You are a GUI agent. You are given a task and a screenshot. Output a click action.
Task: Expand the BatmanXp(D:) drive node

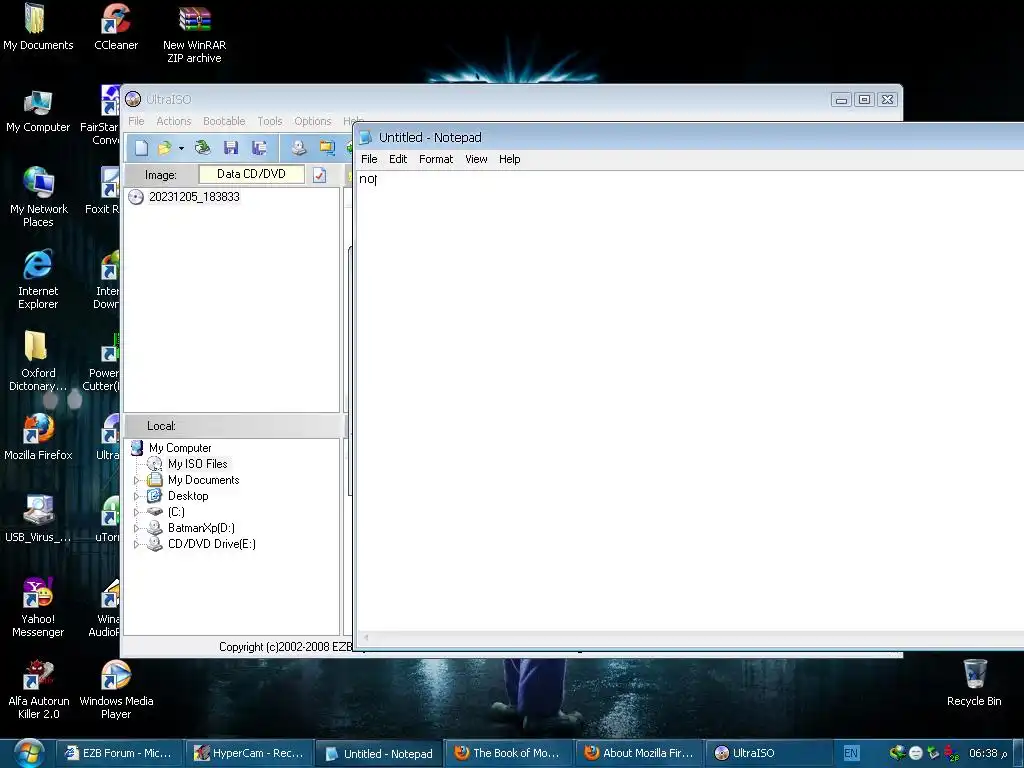(x=136, y=528)
